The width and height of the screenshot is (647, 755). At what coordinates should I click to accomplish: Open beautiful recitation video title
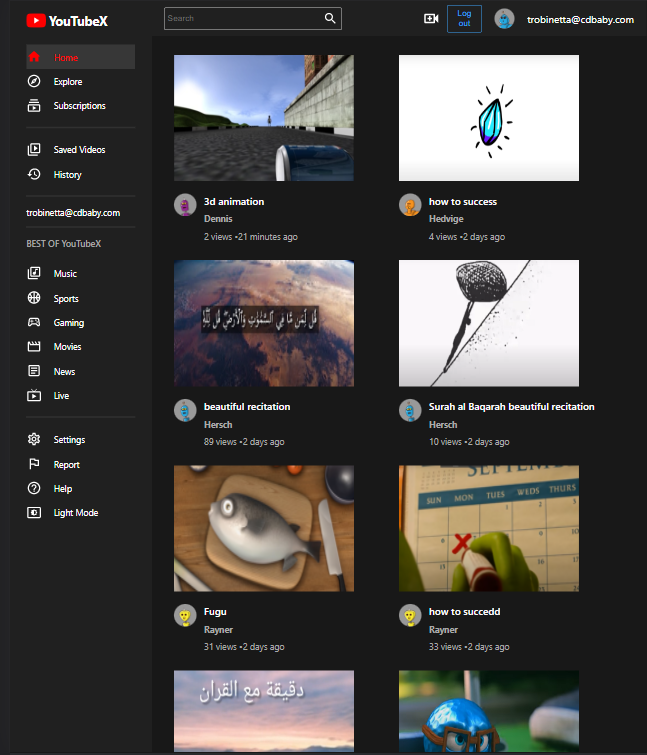point(247,407)
